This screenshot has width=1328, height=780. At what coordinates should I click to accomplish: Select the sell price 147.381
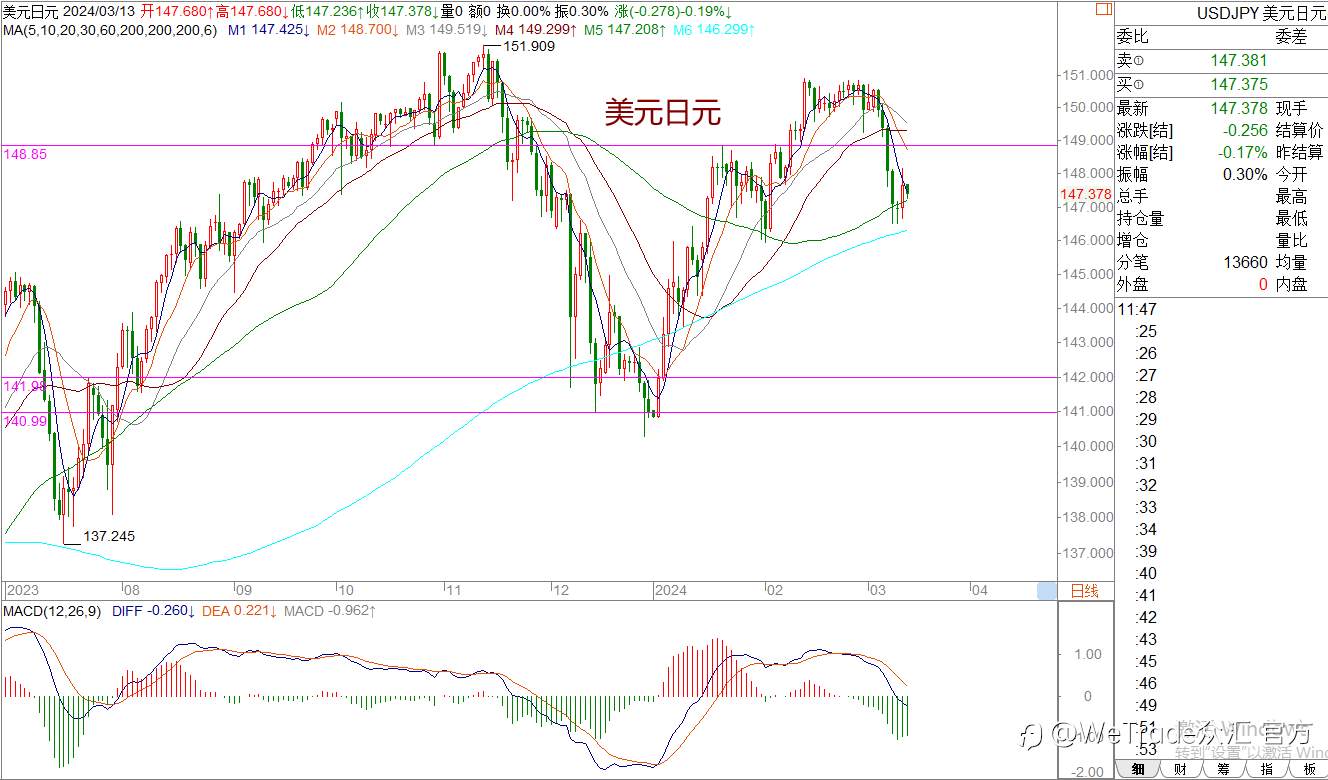tap(1239, 61)
